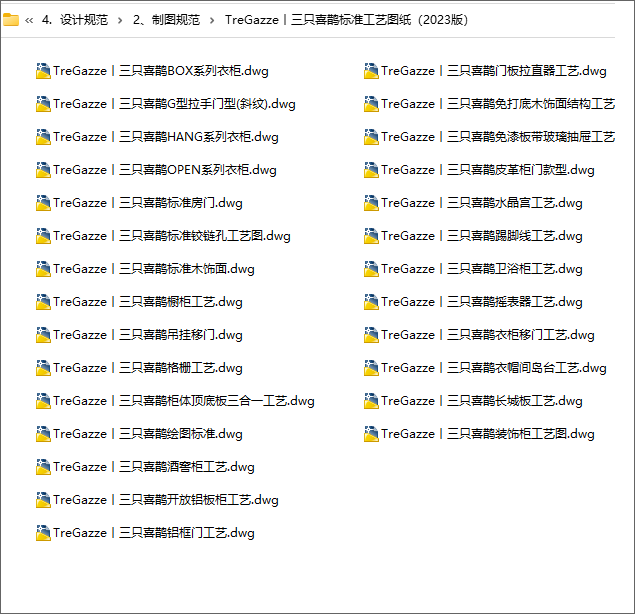Expand the previous path double-chevron in breadcrumb
Screen dimensions: 635x614
(29, 20)
